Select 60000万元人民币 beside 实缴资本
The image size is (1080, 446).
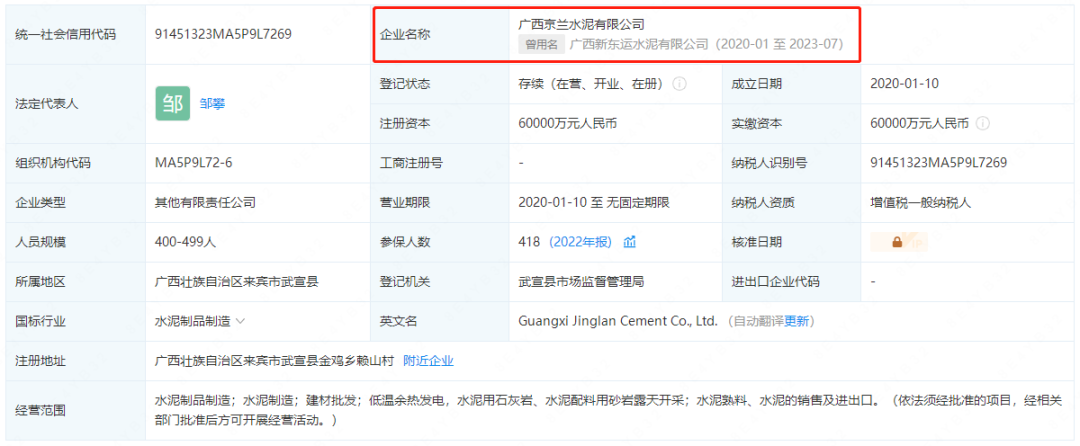click(920, 124)
